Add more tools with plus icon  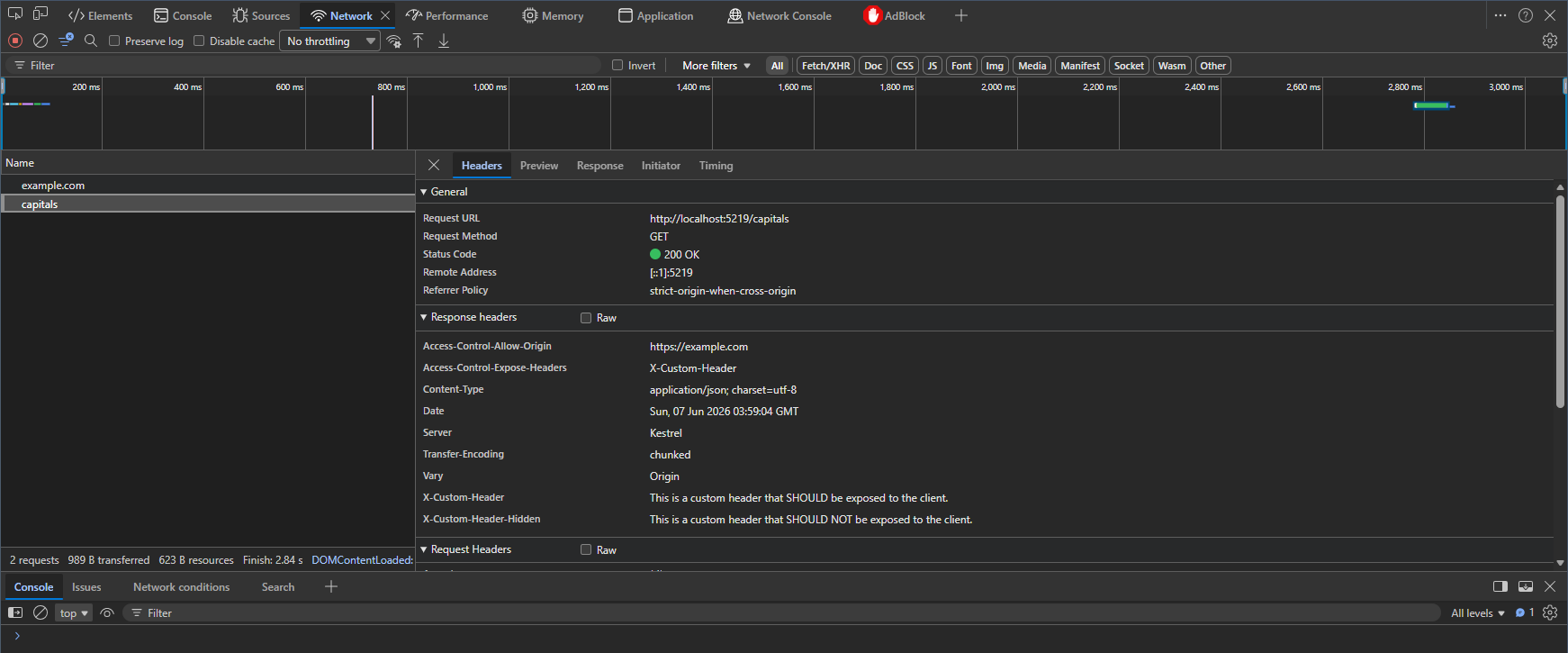[961, 15]
